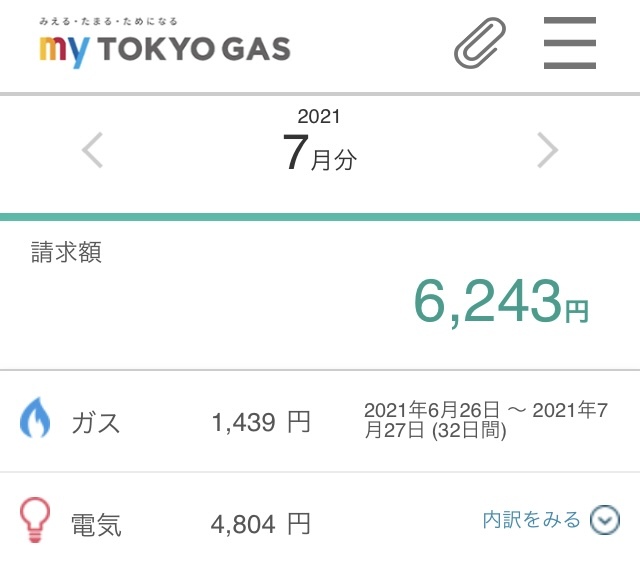Go to the previous month
Image resolution: width=640 pixels, height=570 pixels.
[x=93, y=151]
